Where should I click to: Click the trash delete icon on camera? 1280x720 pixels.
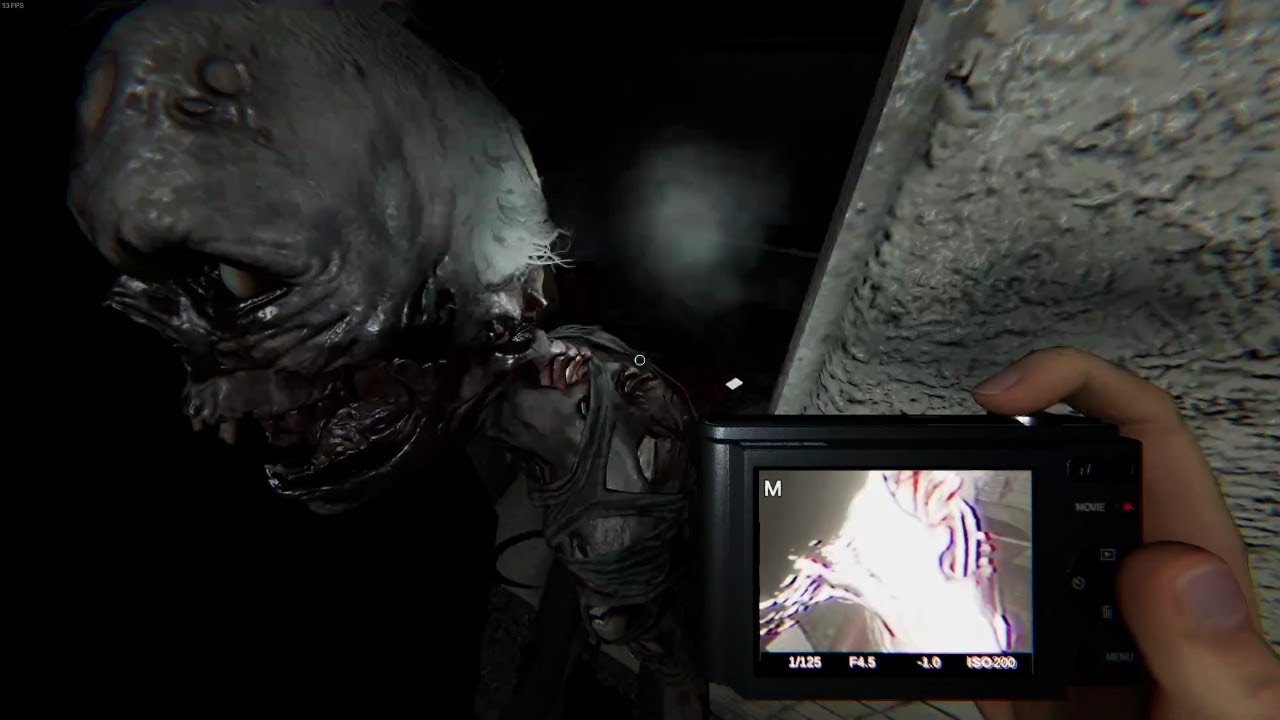click(1107, 611)
